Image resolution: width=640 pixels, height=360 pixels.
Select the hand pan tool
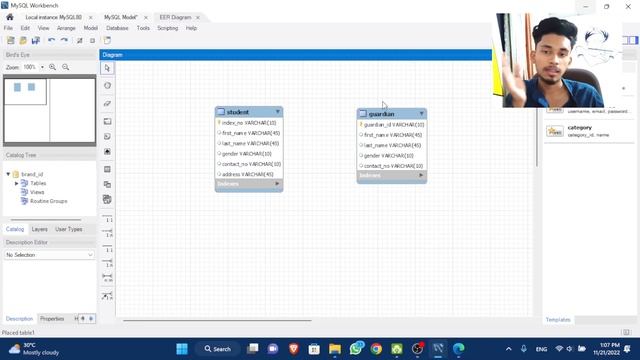[107, 85]
